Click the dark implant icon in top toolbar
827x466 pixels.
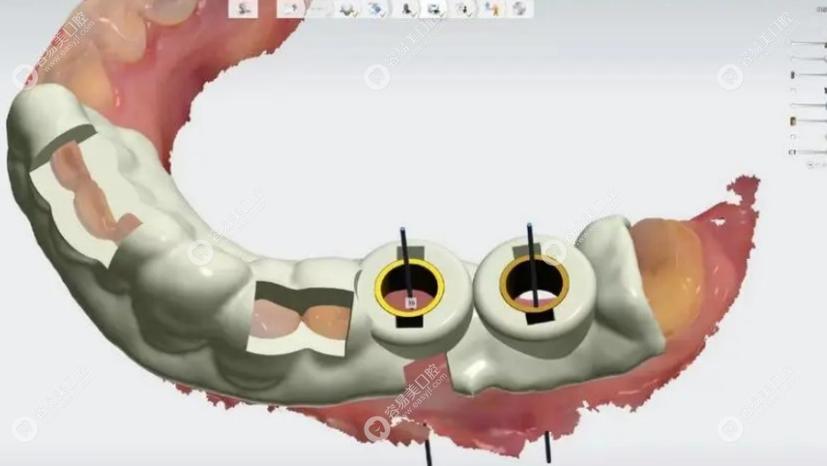(407, 9)
